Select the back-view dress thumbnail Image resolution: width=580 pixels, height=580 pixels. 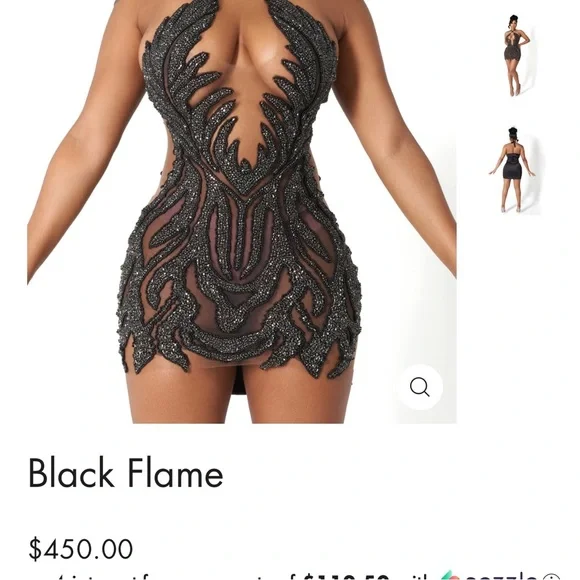[x=513, y=171]
